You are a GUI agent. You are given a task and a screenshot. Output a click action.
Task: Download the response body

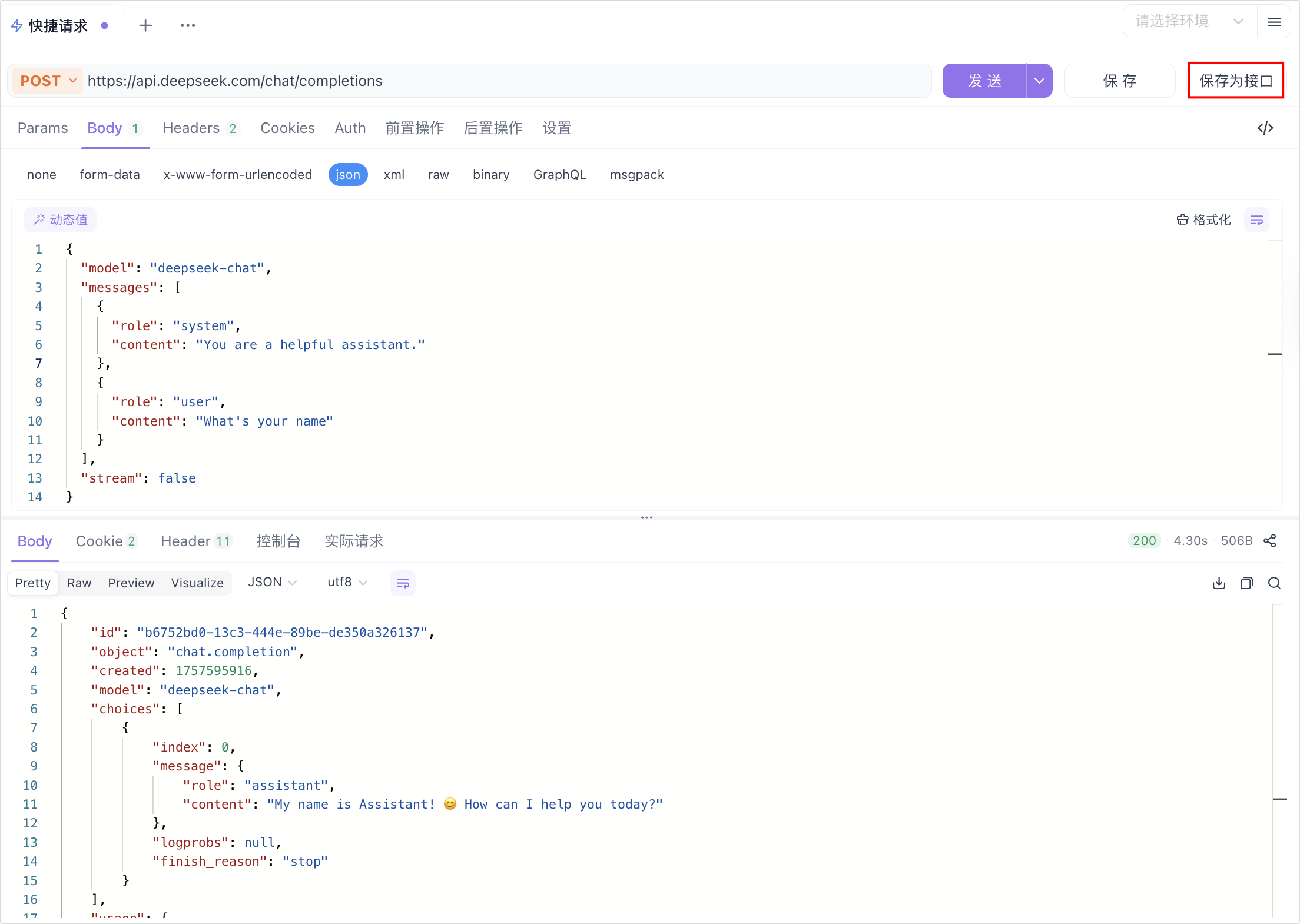click(x=1219, y=583)
